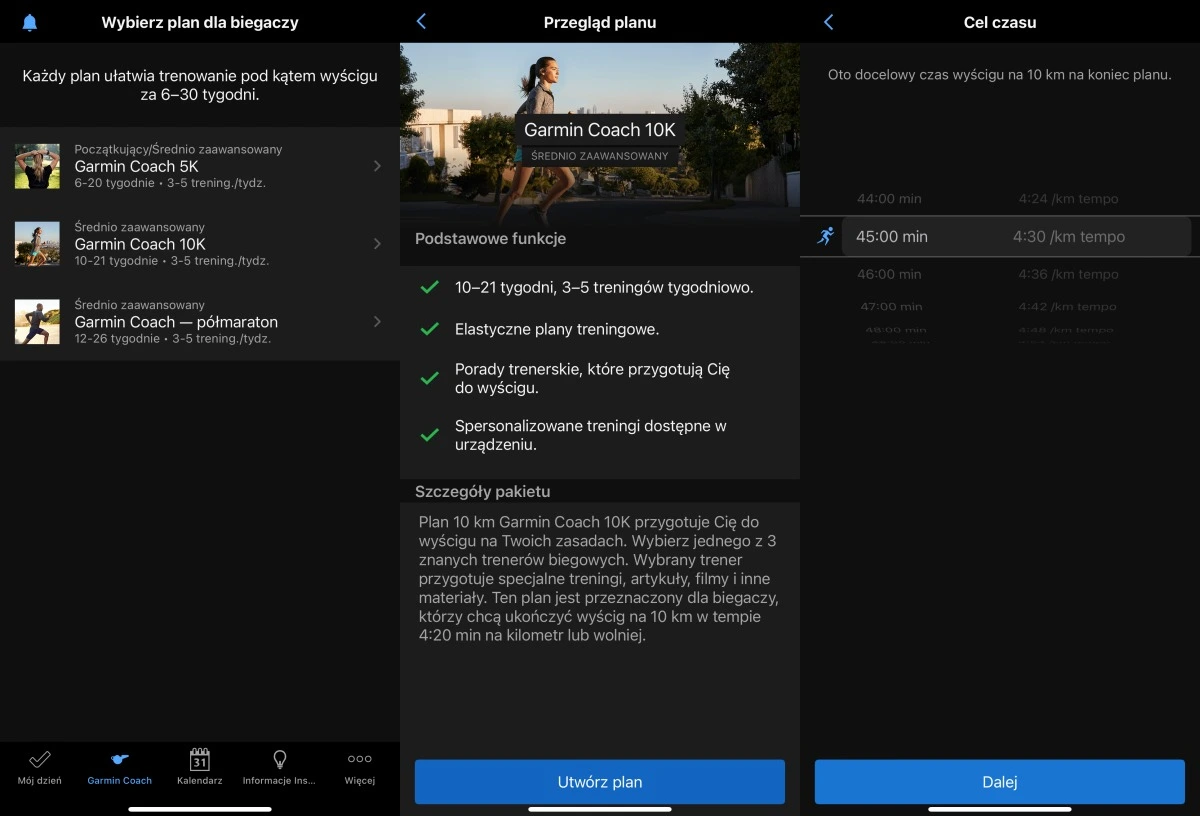The image size is (1200, 816).
Task: Tap the Garmin Coach 10K cover image
Action: point(600,130)
